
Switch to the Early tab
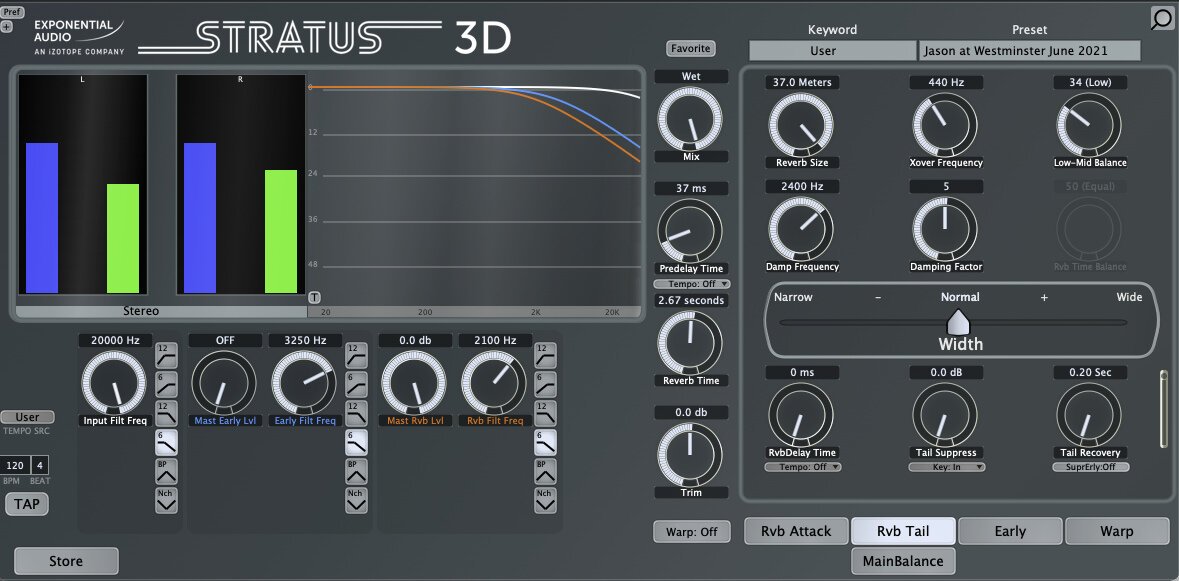1010,531
